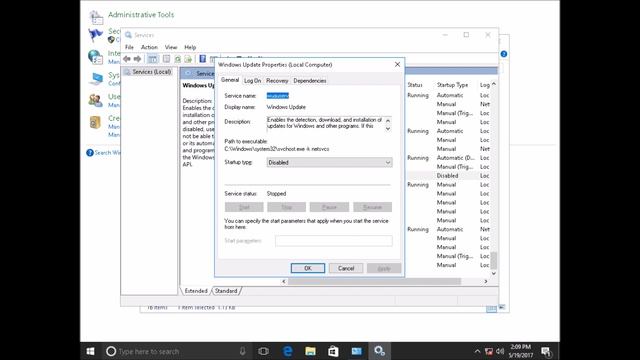
Task: Click the Forward arrow in Services toolbar
Action: (x=138, y=59)
